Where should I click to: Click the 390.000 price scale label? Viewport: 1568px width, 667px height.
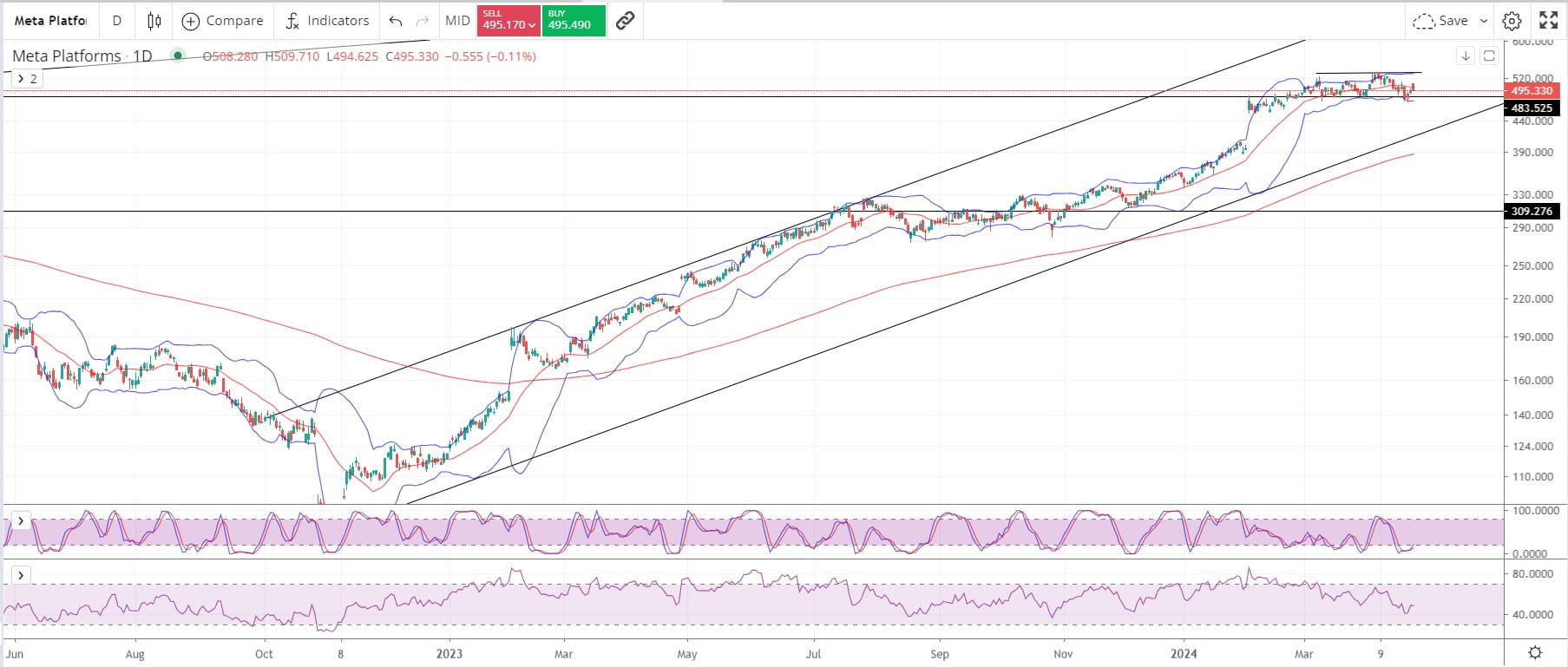point(1532,152)
